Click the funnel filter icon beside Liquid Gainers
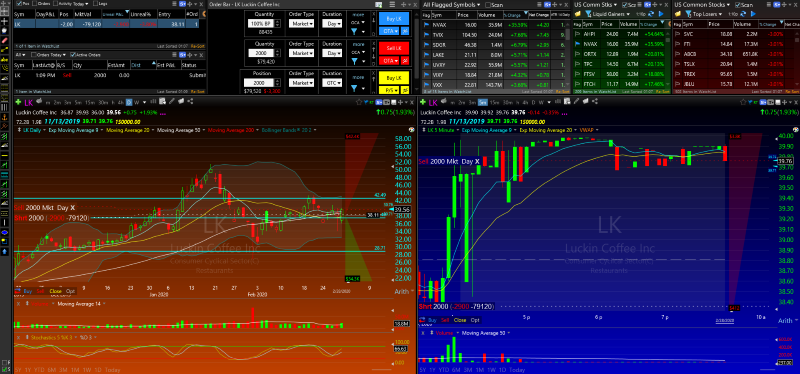Screen dimensions: 800x374 (588, 14)
